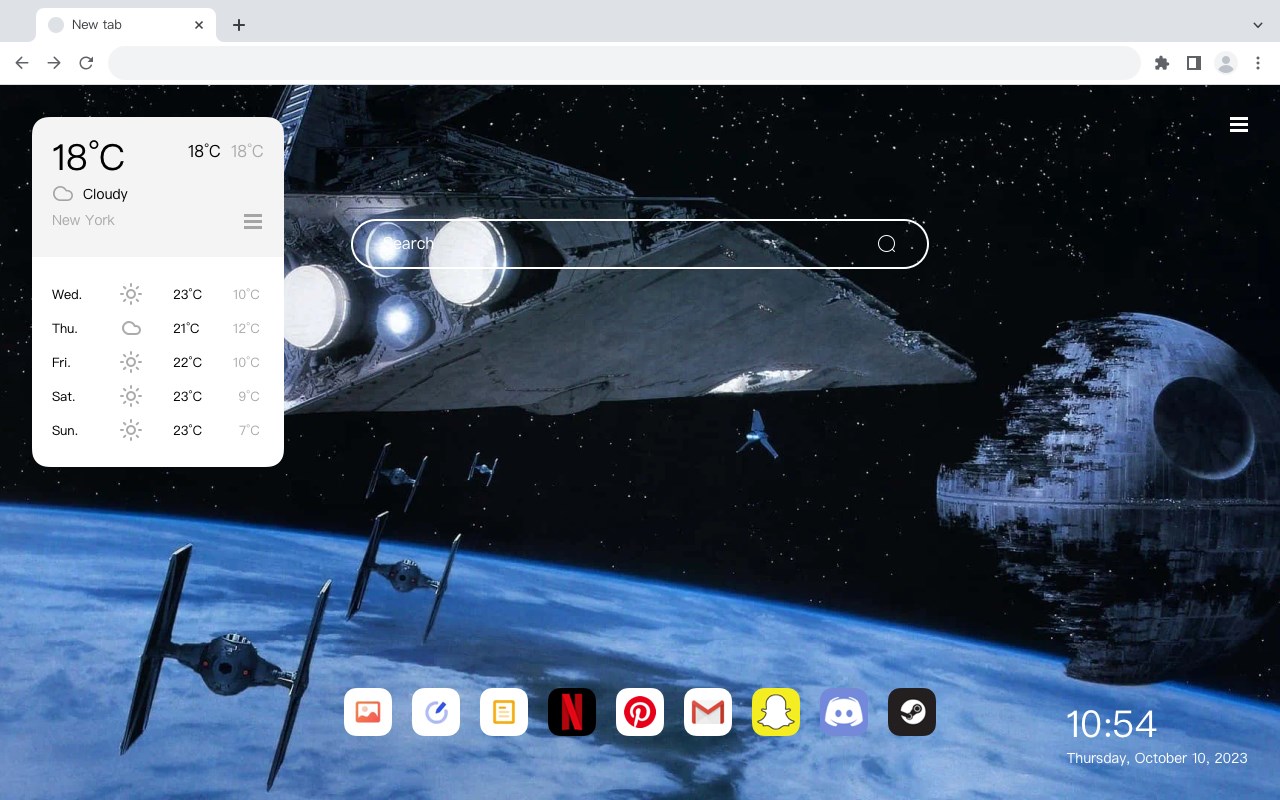This screenshot has width=1280, height=800.
Task: Click the Cloudy condition text
Action: (105, 194)
